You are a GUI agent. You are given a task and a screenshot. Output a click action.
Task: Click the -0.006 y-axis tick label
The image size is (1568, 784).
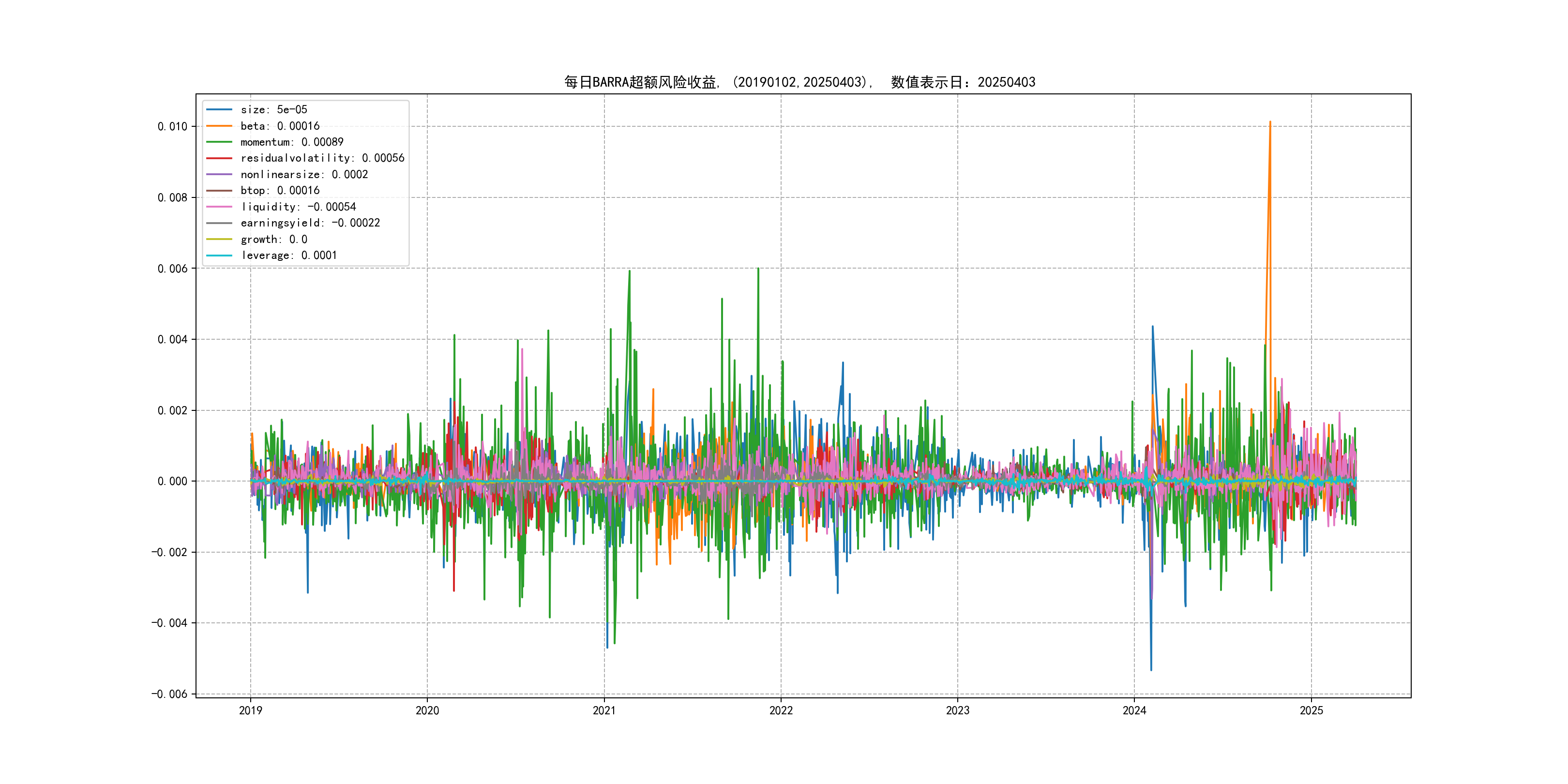[169, 694]
